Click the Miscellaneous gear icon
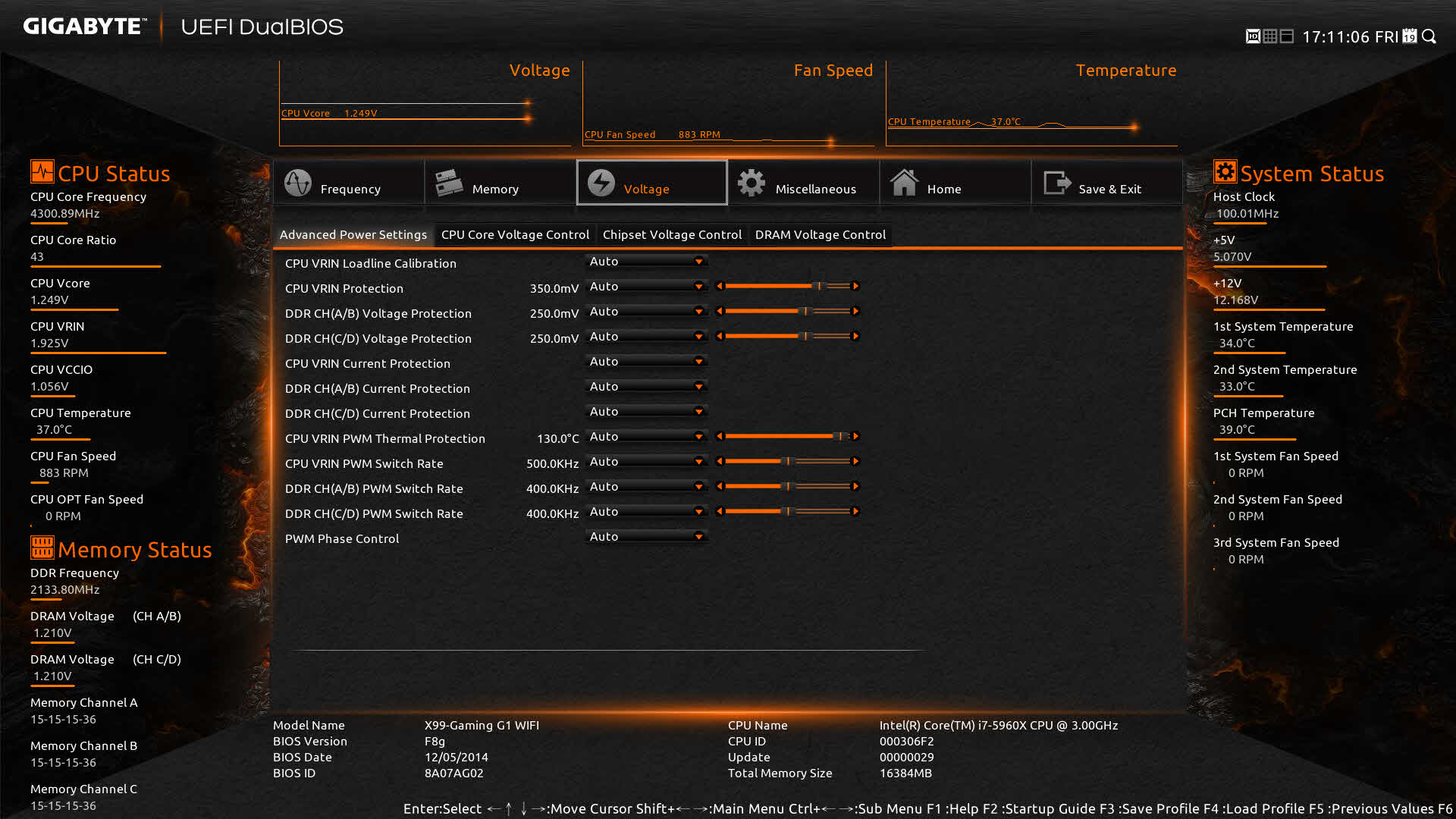 click(x=752, y=183)
